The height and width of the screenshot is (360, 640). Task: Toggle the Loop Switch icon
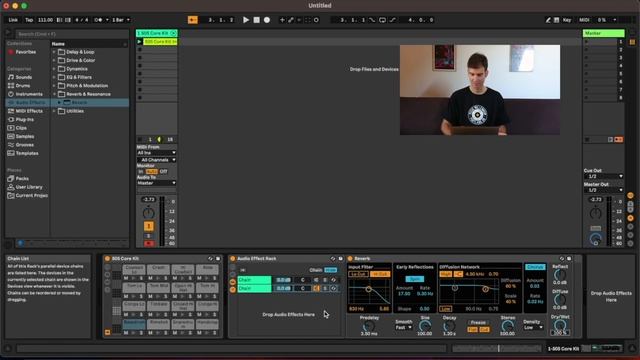[382, 20]
